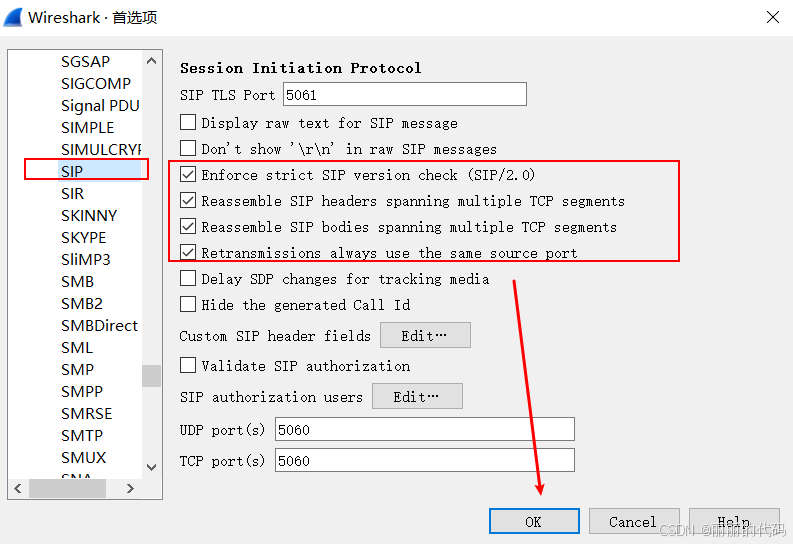793x544 pixels.
Task: Open the Help button
Action: point(734,521)
